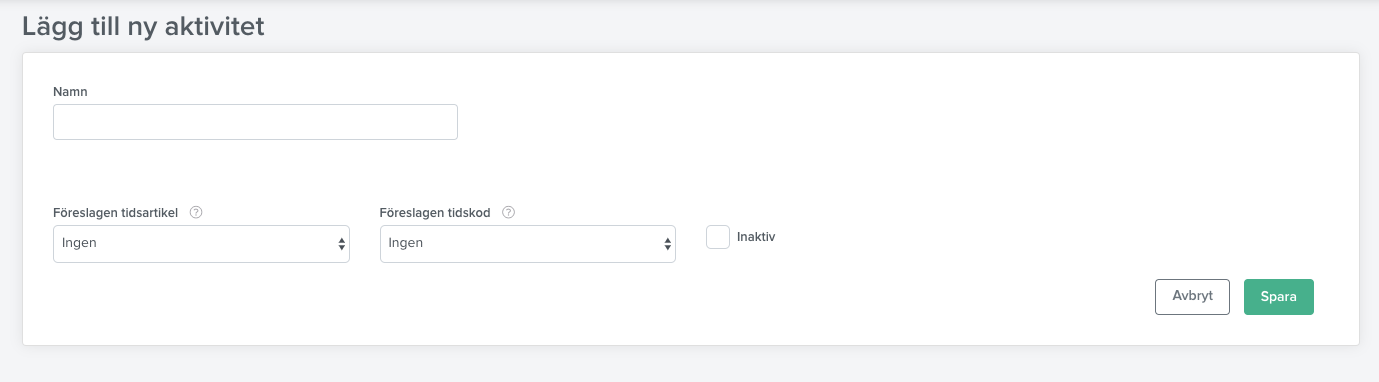Click the question mark beside Föreslagen tidskod
Screen dimensions: 1379x382
[x=509, y=212]
